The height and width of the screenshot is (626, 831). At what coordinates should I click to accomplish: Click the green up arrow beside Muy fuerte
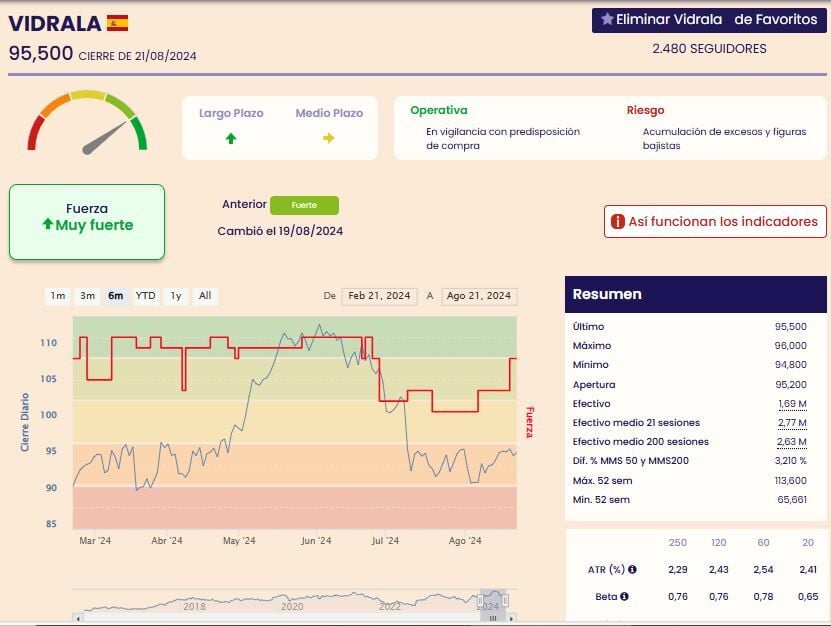coord(48,224)
